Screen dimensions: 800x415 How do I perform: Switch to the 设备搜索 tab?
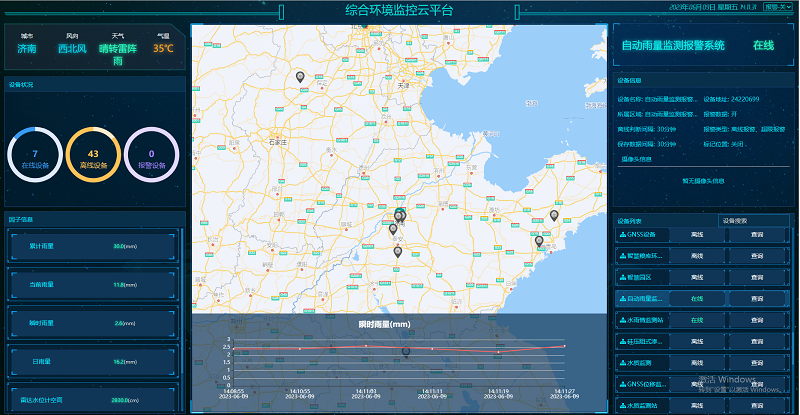pyautogui.click(x=754, y=221)
